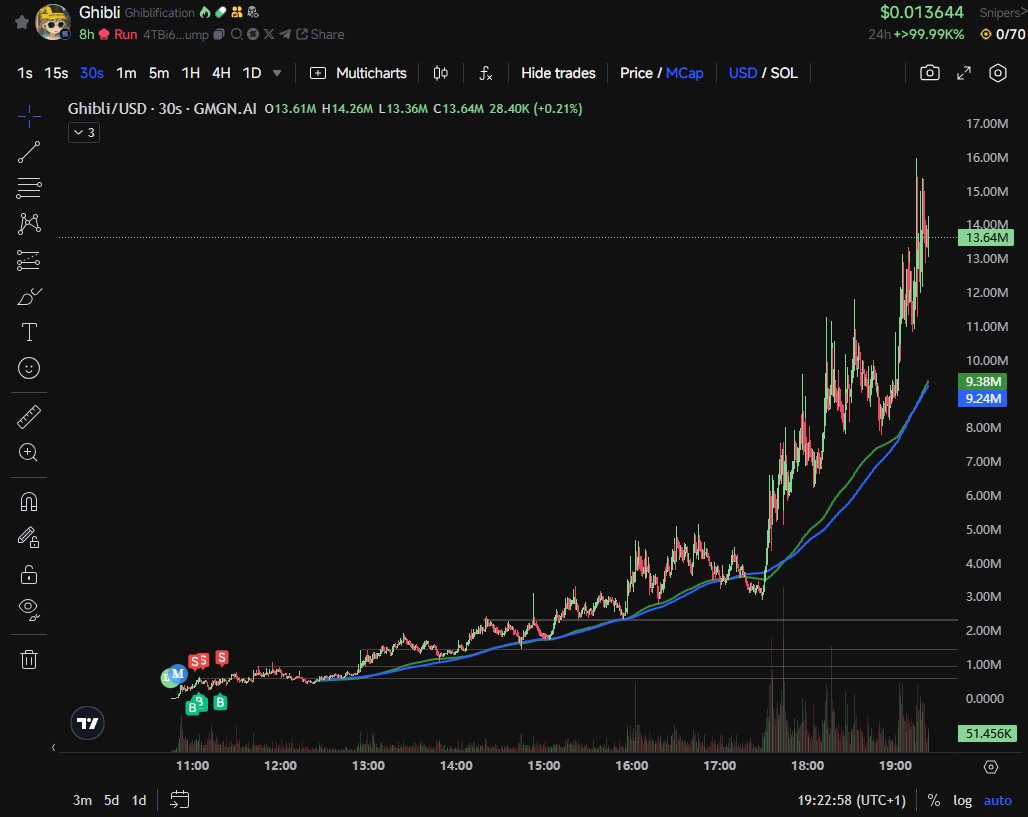Switch chart interval to 1m
The width and height of the screenshot is (1028, 817).
click(x=126, y=73)
